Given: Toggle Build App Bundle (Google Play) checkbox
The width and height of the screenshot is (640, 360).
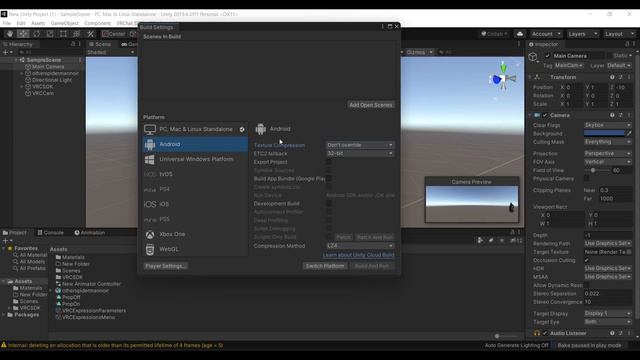Looking at the screenshot, I should coord(329,178).
